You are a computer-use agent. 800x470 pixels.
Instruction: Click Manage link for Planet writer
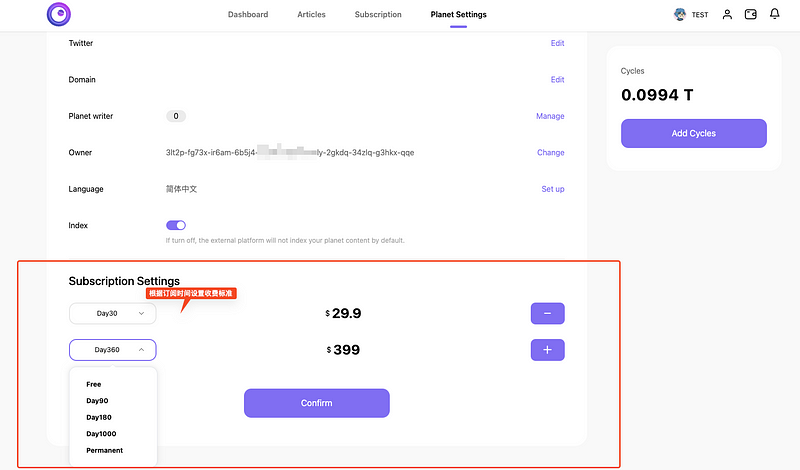click(x=550, y=116)
